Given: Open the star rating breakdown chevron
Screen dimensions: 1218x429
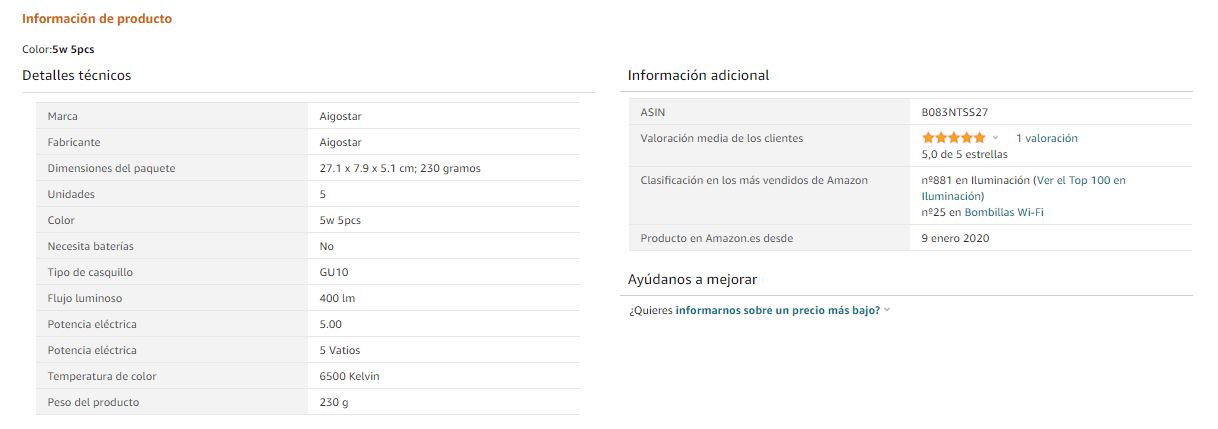Looking at the screenshot, I should pyautogui.click(x=995, y=138).
